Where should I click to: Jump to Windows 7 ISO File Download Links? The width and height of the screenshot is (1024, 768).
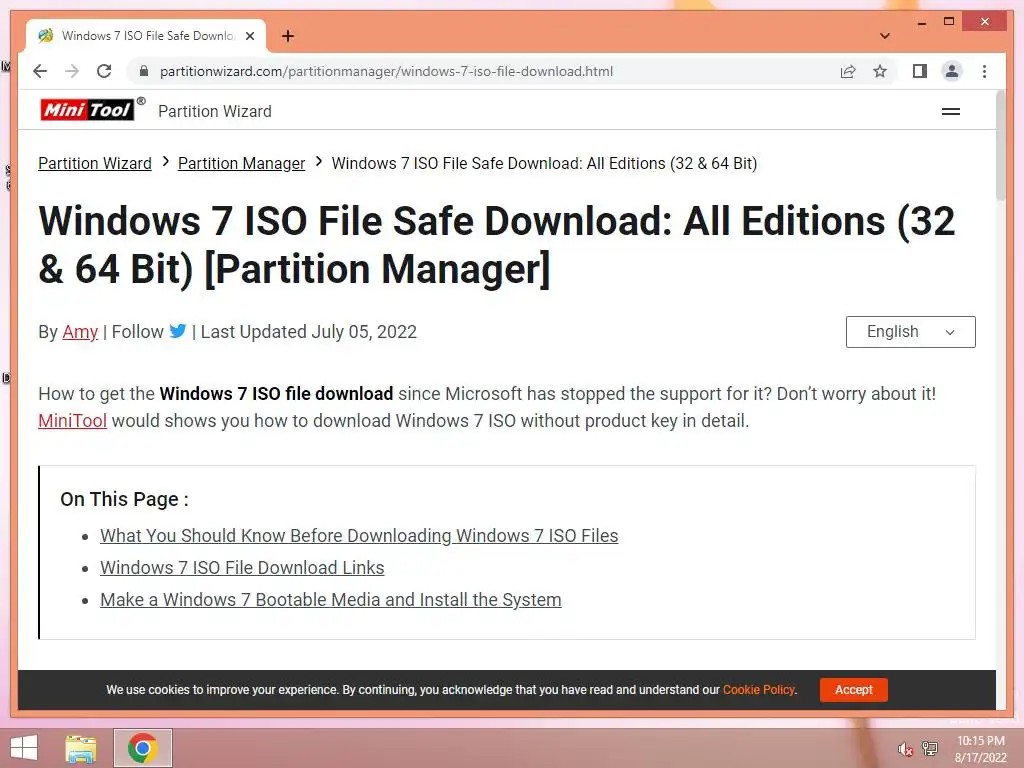point(242,568)
